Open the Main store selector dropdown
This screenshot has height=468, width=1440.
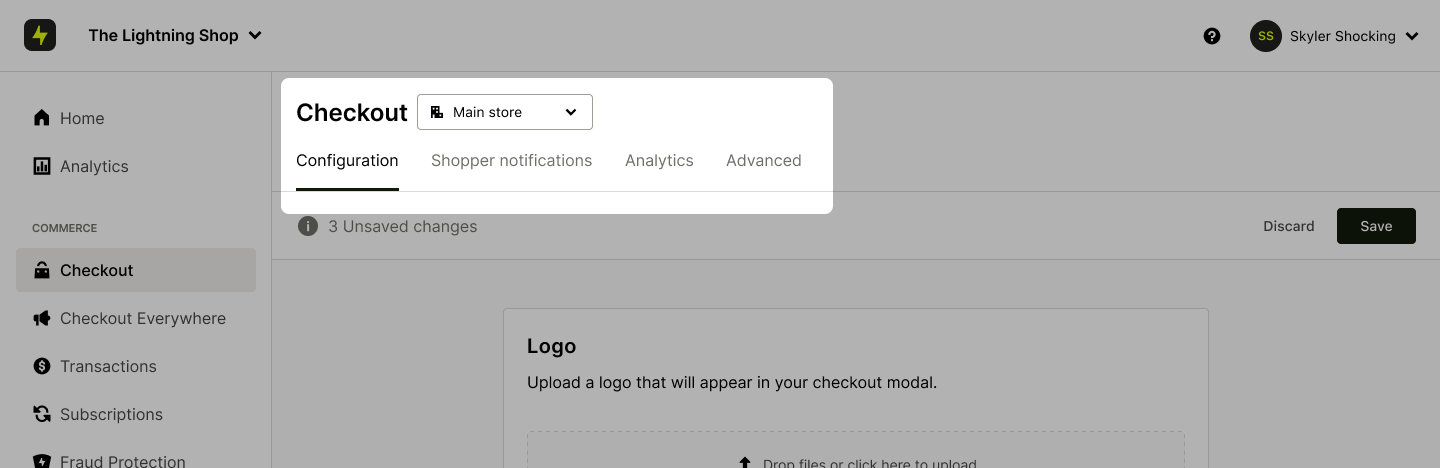point(504,112)
